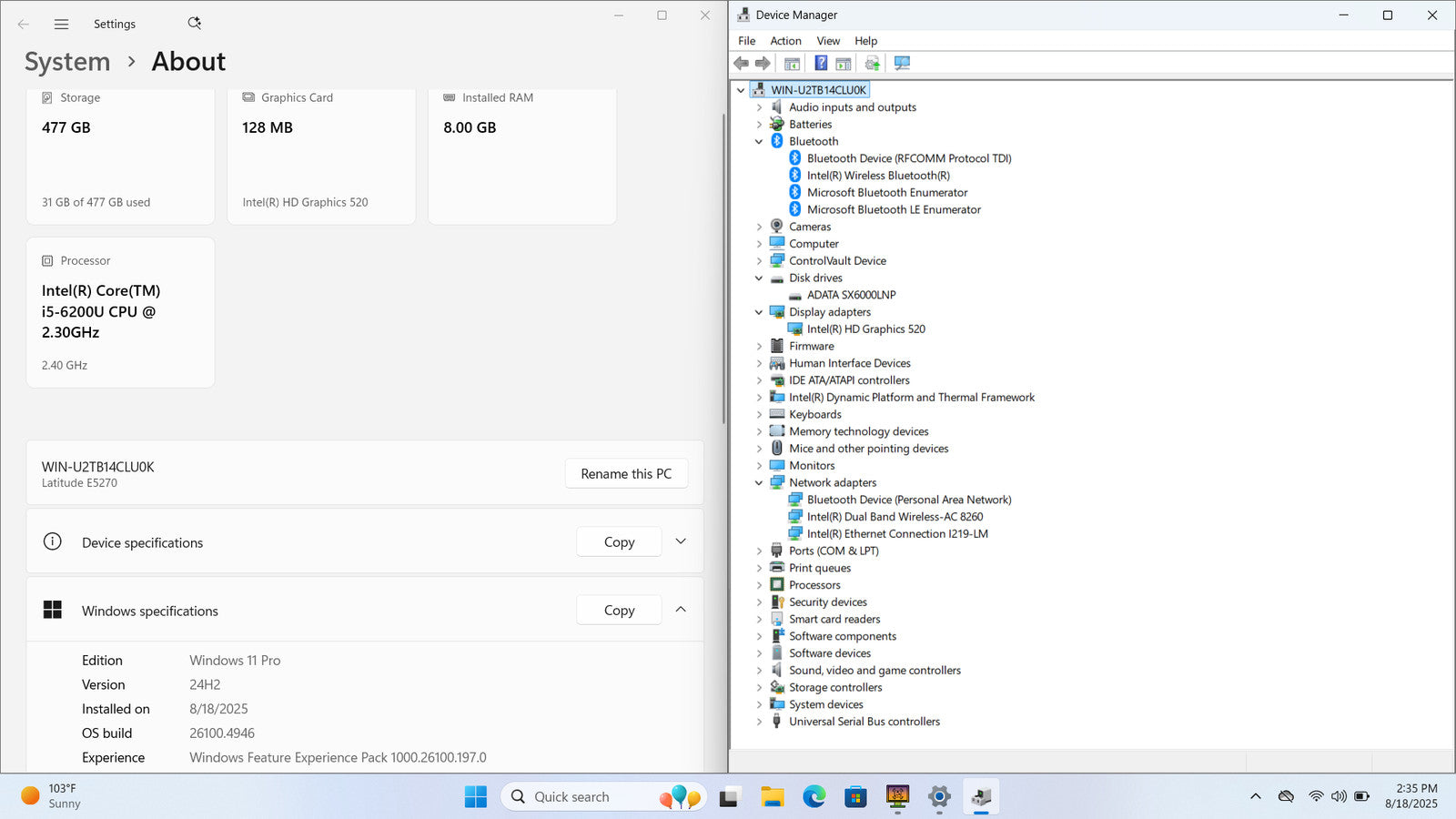1456x819 pixels.
Task: Click the Firmware category icon
Action: (x=777, y=346)
